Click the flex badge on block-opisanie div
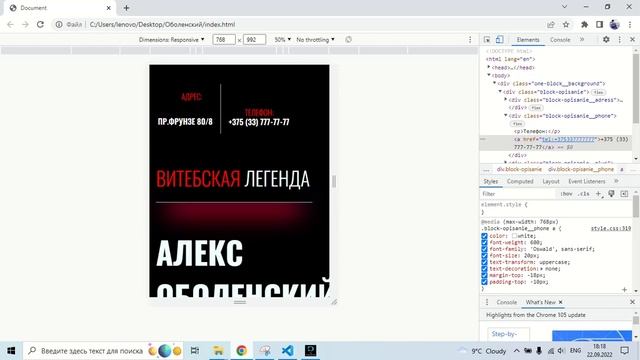 [x=598, y=92]
